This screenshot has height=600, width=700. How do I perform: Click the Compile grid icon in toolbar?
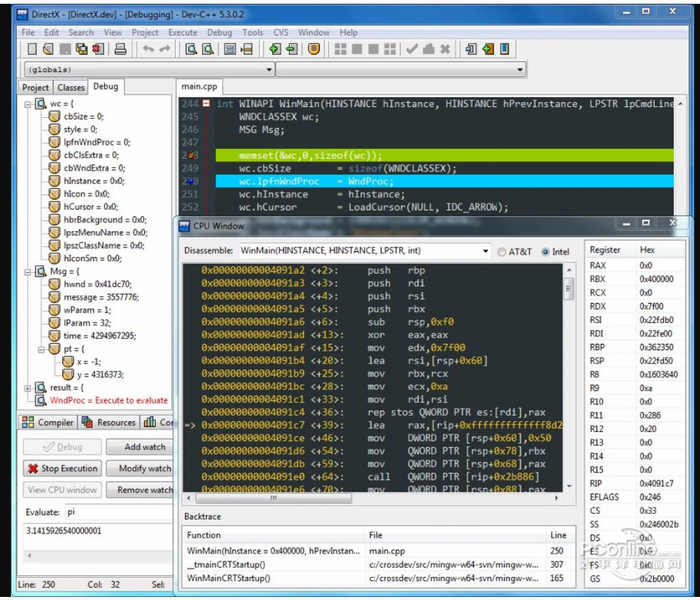tap(339, 49)
